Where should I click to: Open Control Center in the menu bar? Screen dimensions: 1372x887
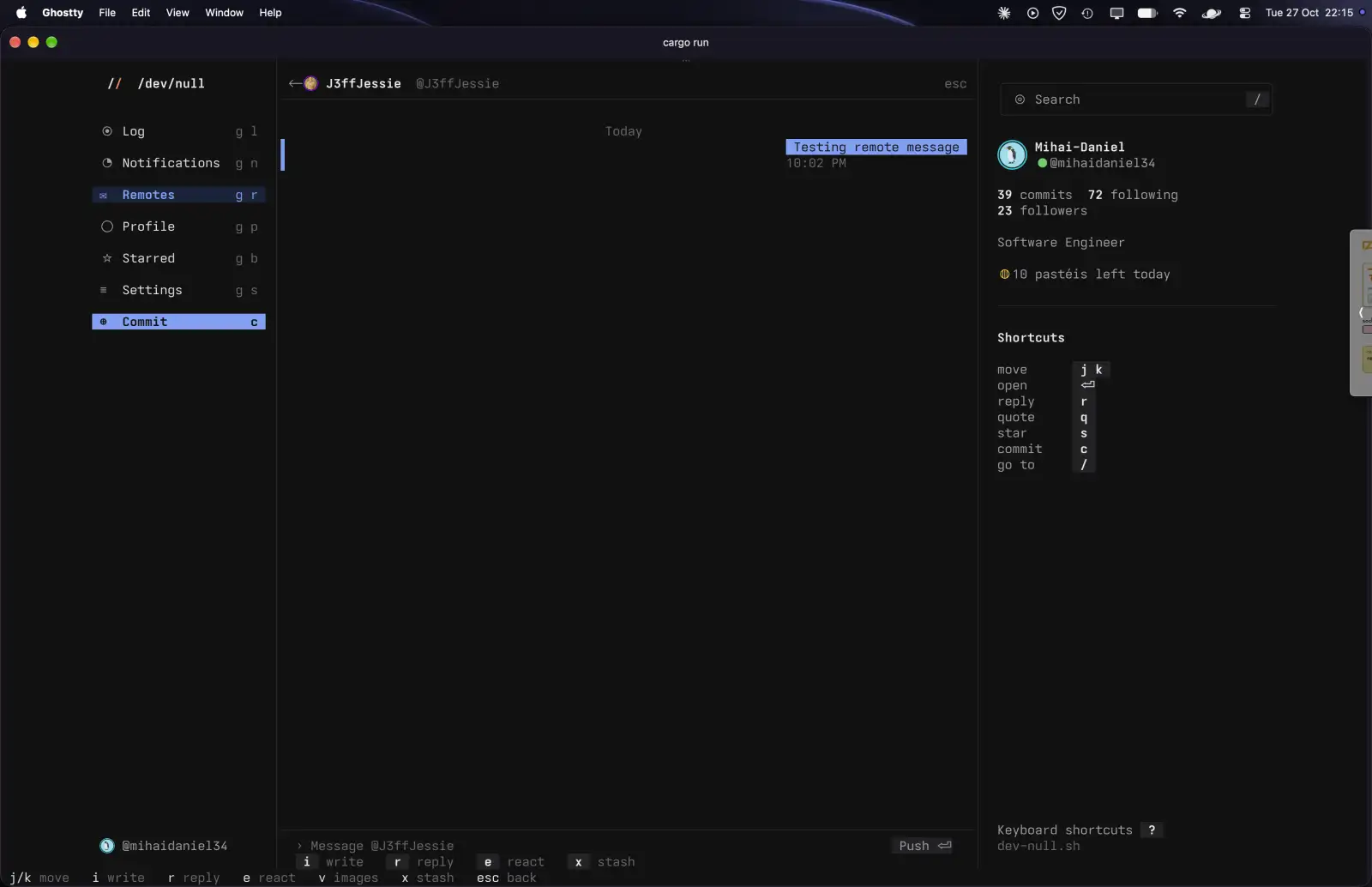pyautogui.click(x=1244, y=13)
